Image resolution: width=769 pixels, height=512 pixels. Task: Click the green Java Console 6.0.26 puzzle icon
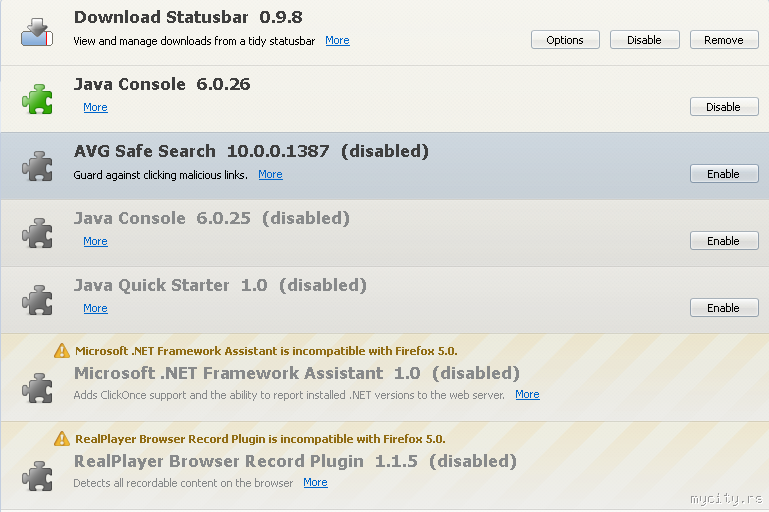(37, 99)
